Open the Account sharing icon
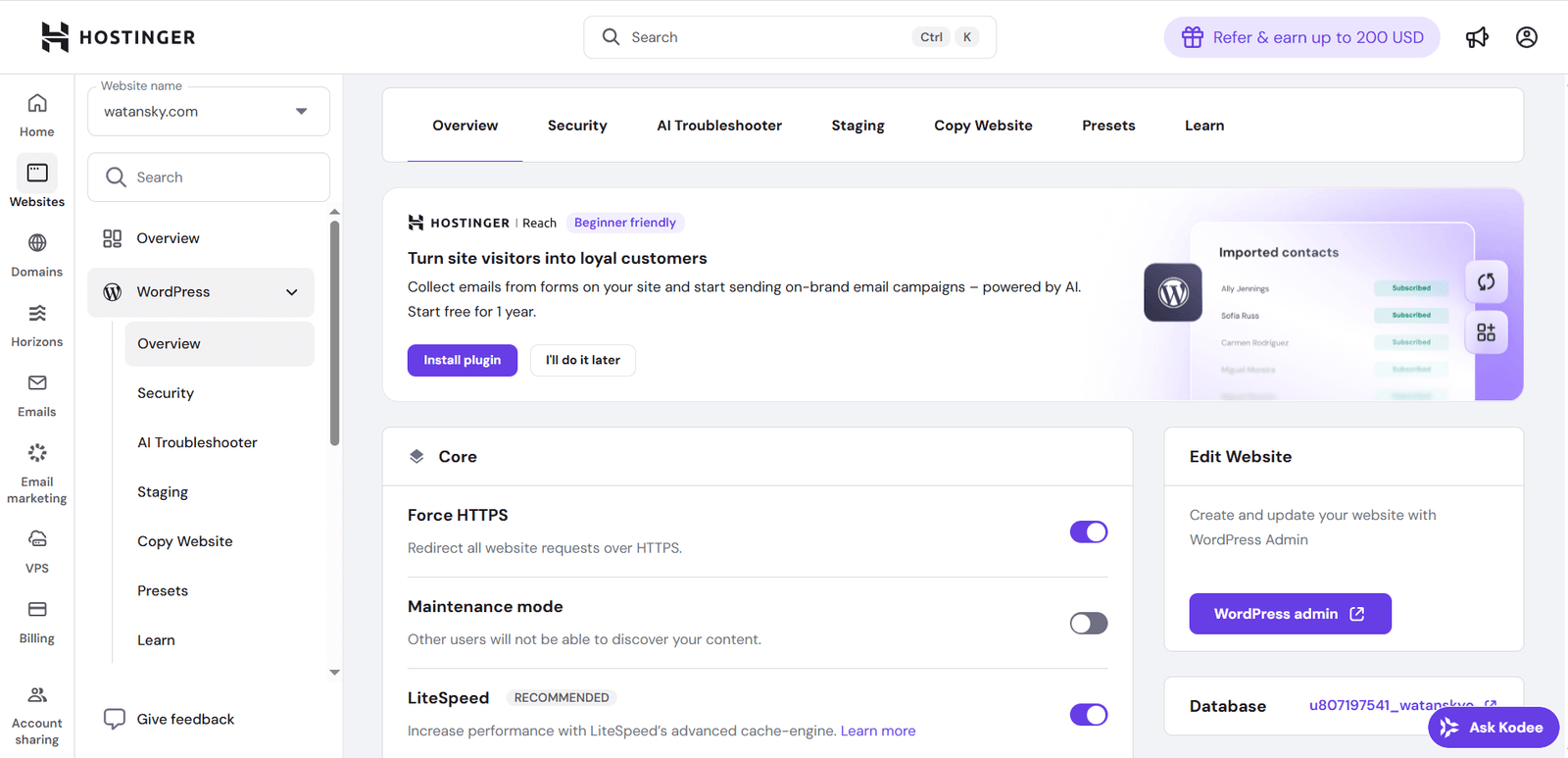 pos(37,694)
